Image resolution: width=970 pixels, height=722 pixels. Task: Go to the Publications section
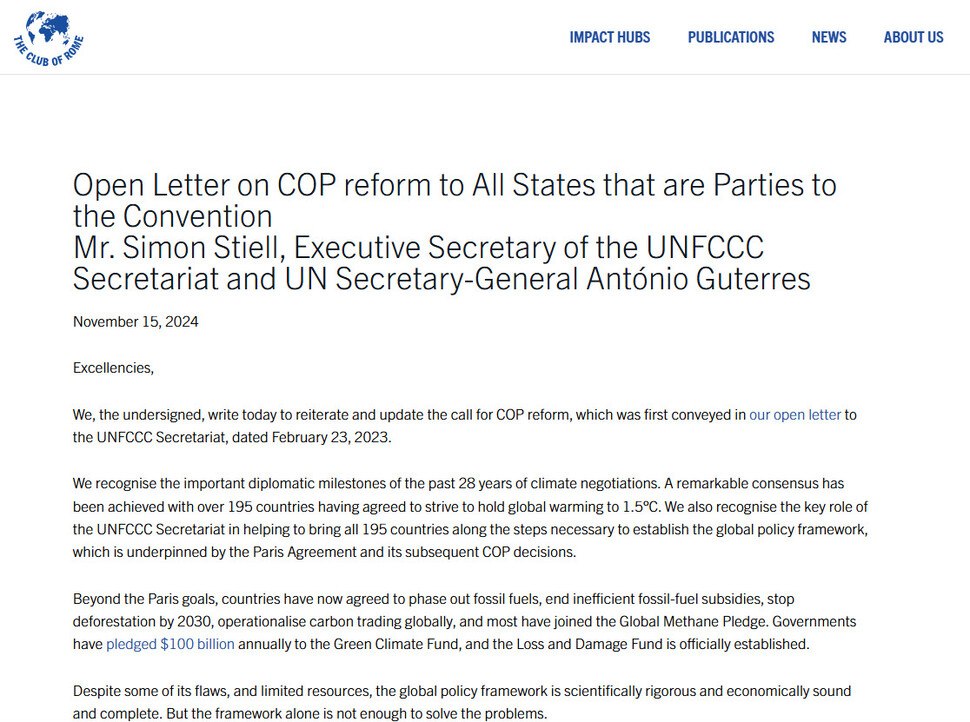(x=730, y=37)
